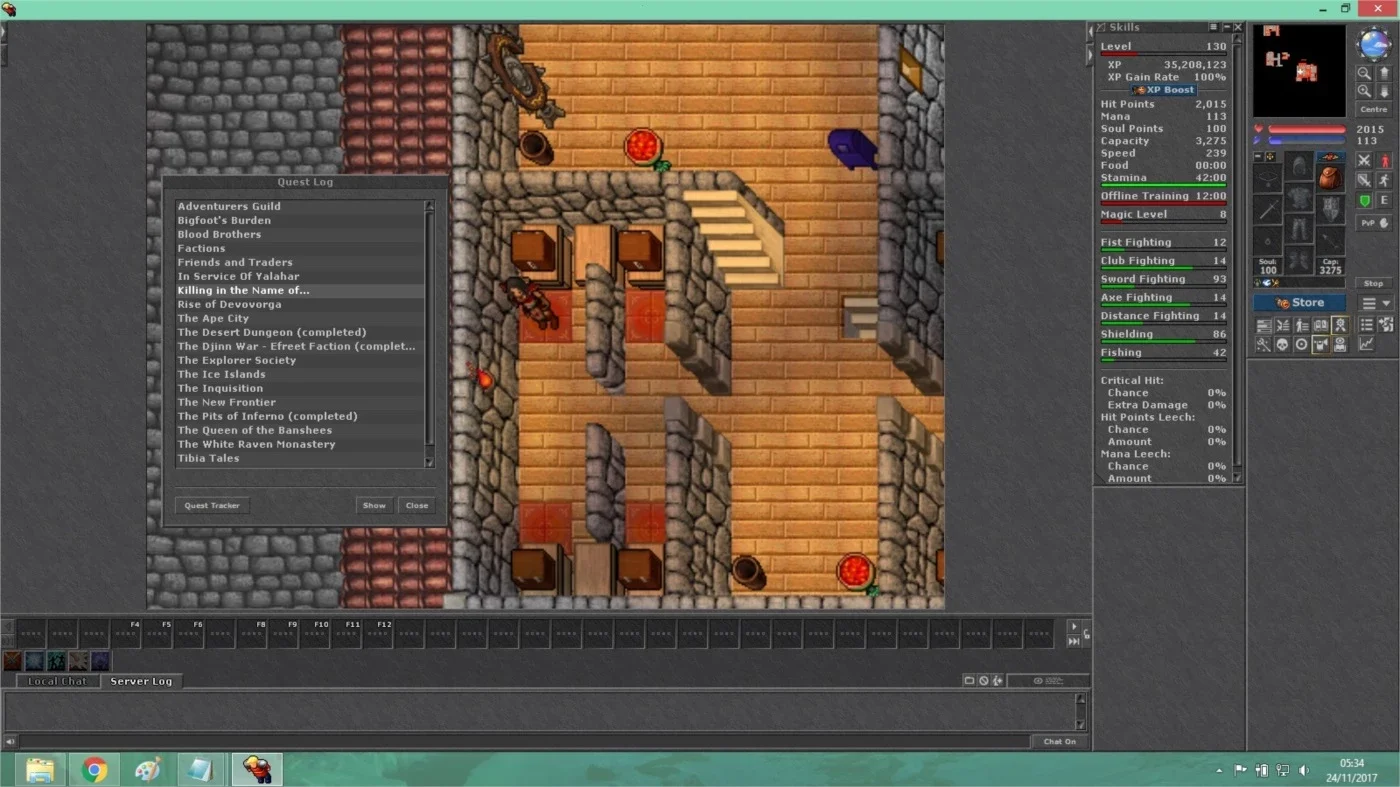The height and width of the screenshot is (787, 1400).
Task: Advance the action bar with the right arrow
Action: 1074,627
